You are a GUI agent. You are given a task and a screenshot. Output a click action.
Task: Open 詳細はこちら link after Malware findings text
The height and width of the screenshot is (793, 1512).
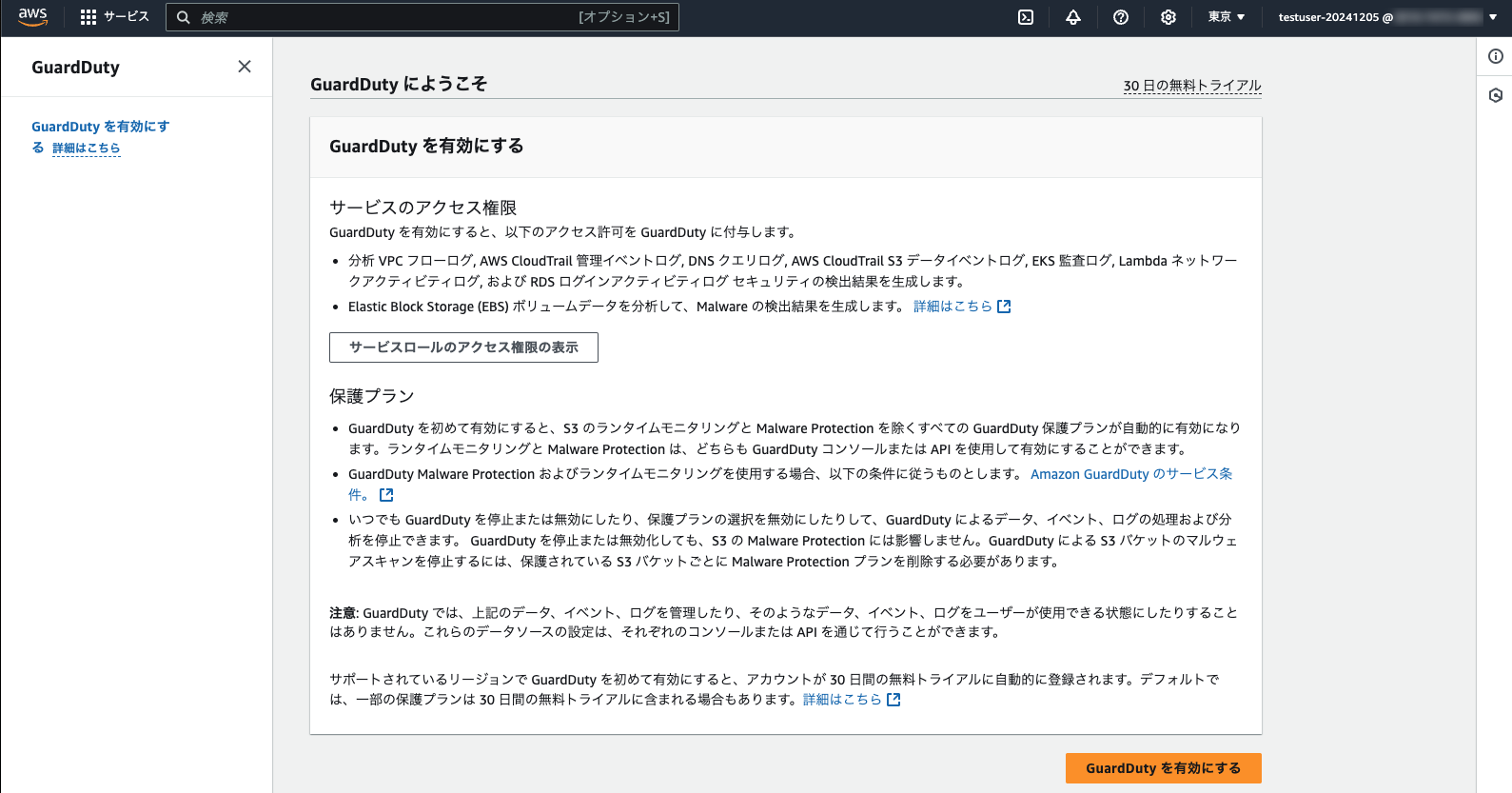click(x=952, y=307)
